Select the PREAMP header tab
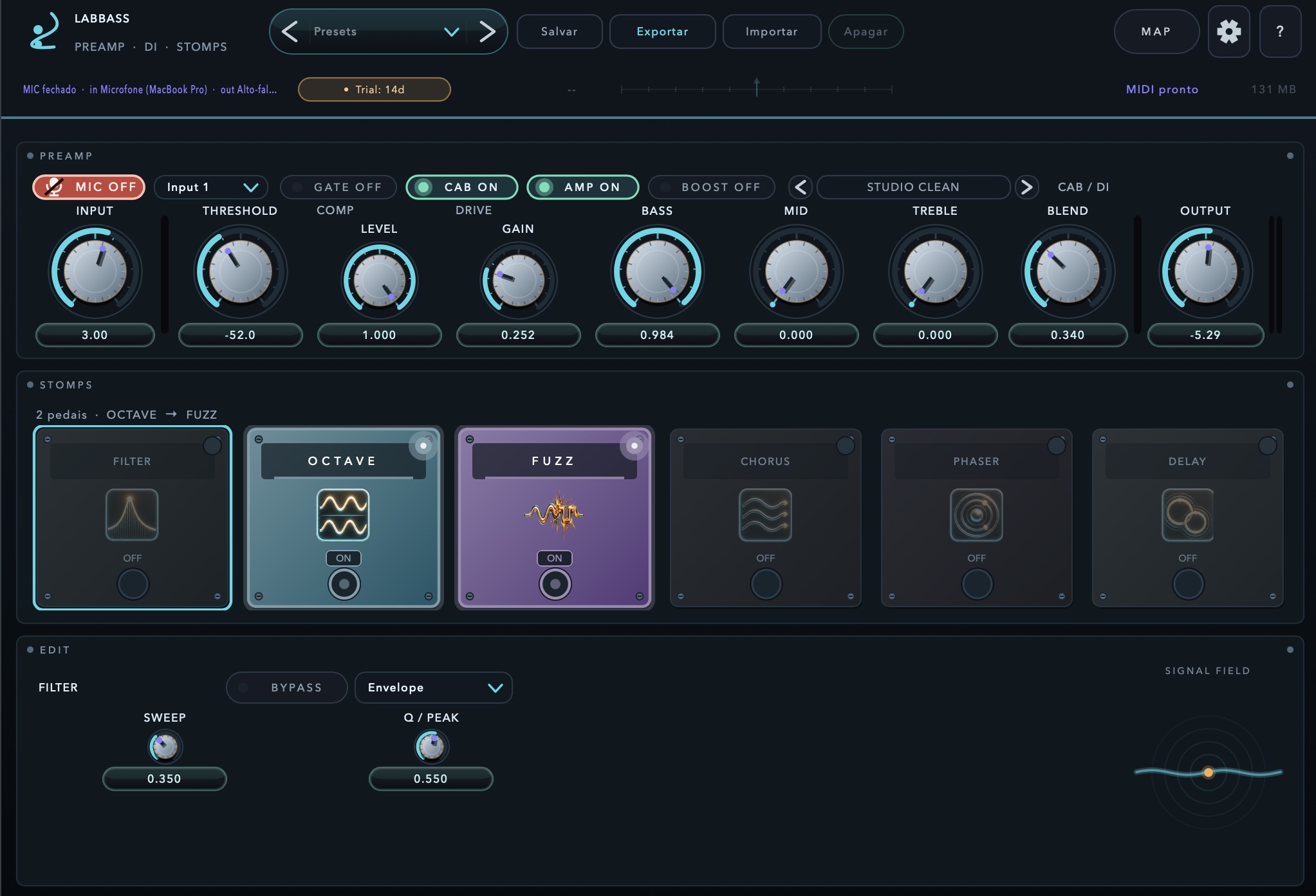The width and height of the screenshot is (1316, 896). coord(100,47)
